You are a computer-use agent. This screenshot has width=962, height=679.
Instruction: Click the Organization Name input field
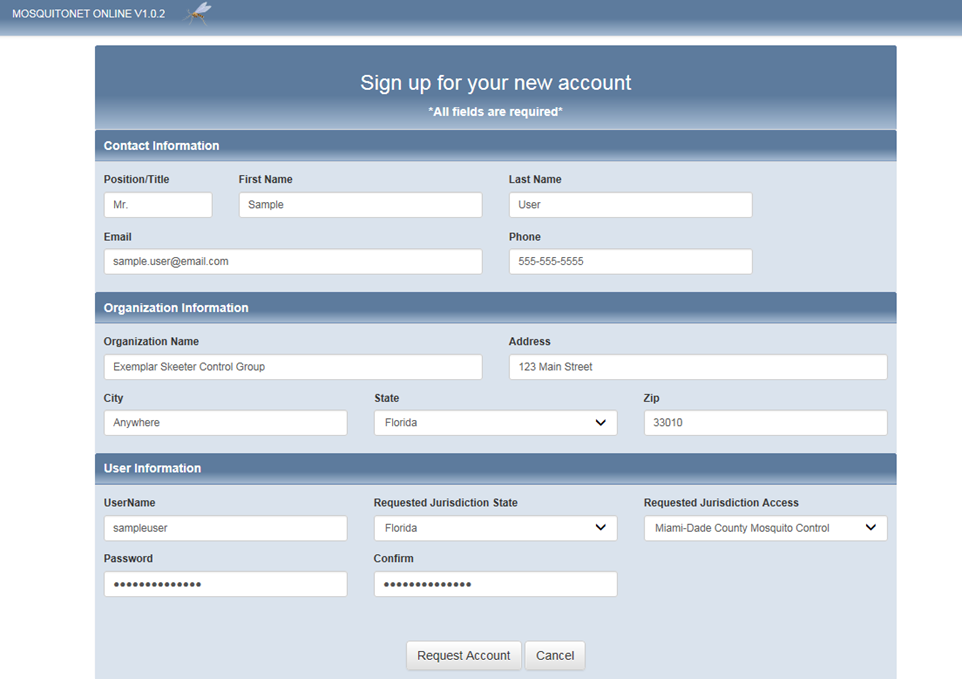click(293, 367)
